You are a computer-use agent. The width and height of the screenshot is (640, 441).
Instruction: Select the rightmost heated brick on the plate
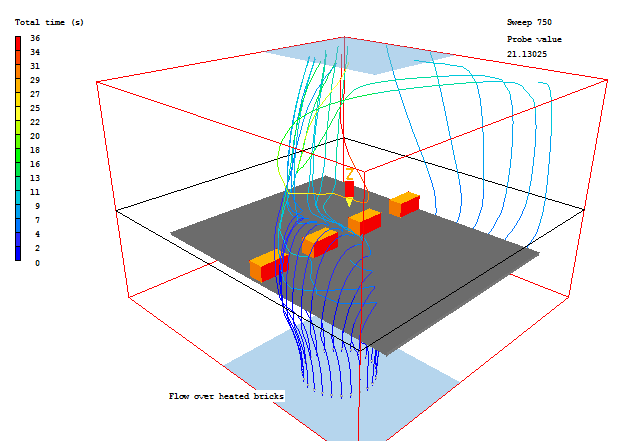click(404, 204)
